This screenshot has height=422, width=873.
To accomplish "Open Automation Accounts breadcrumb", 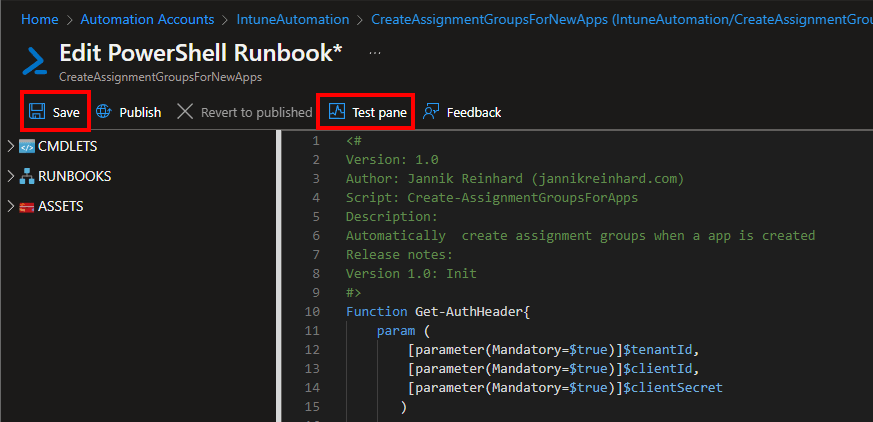I will tap(147, 19).
